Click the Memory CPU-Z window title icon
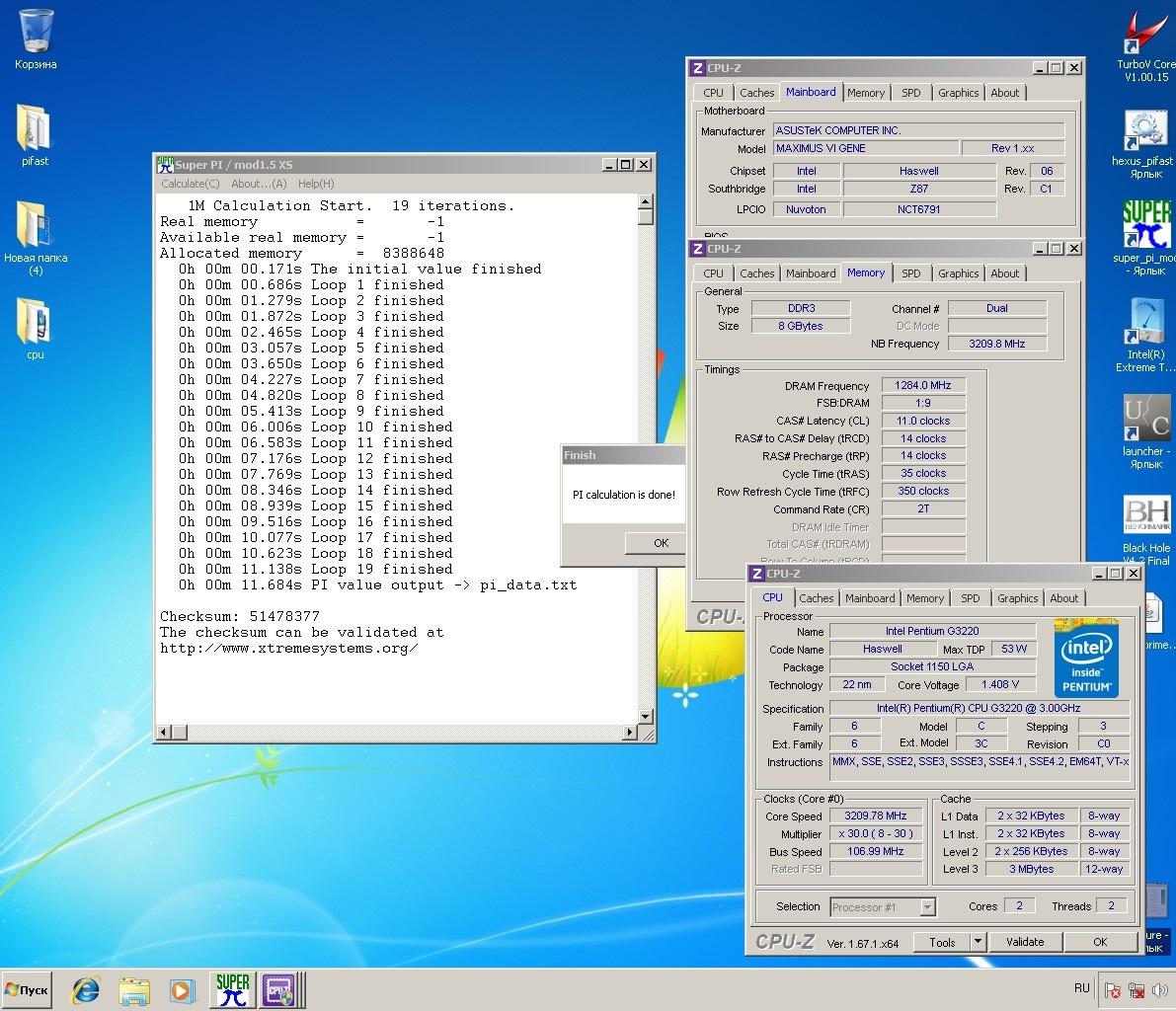1176x1011 pixels. [697, 249]
